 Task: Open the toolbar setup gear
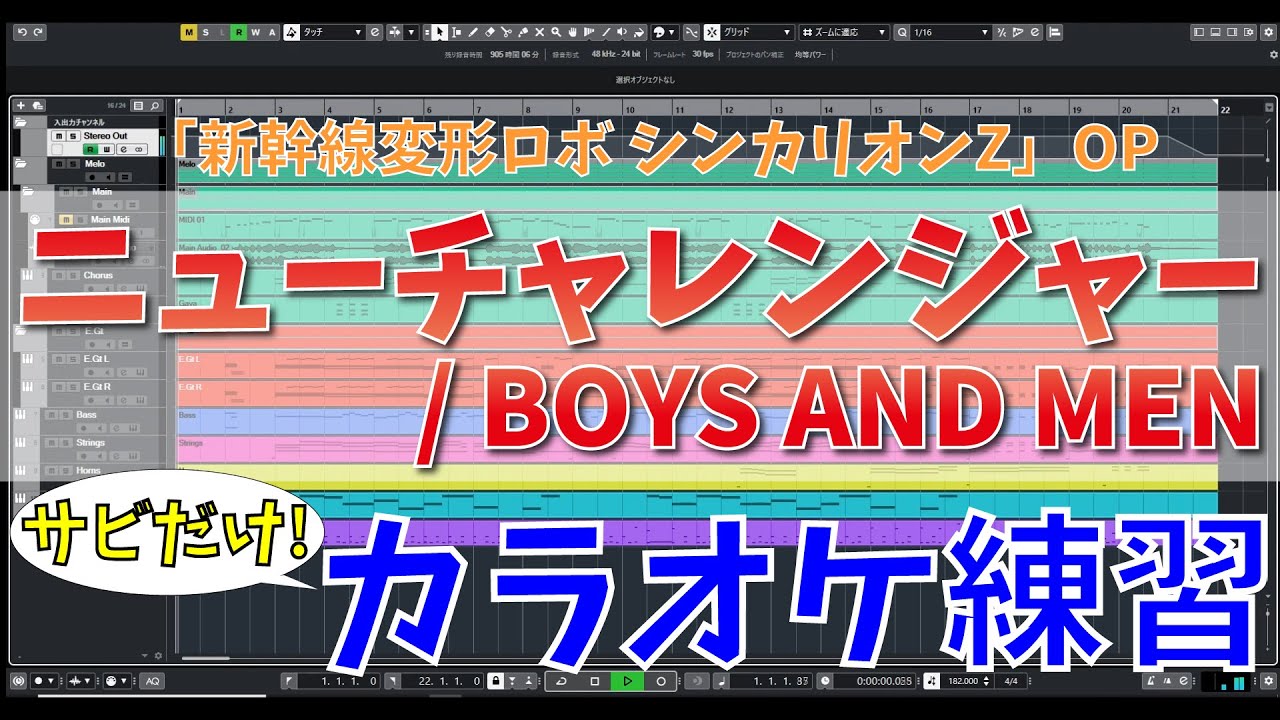pyautogui.click(x=1267, y=32)
